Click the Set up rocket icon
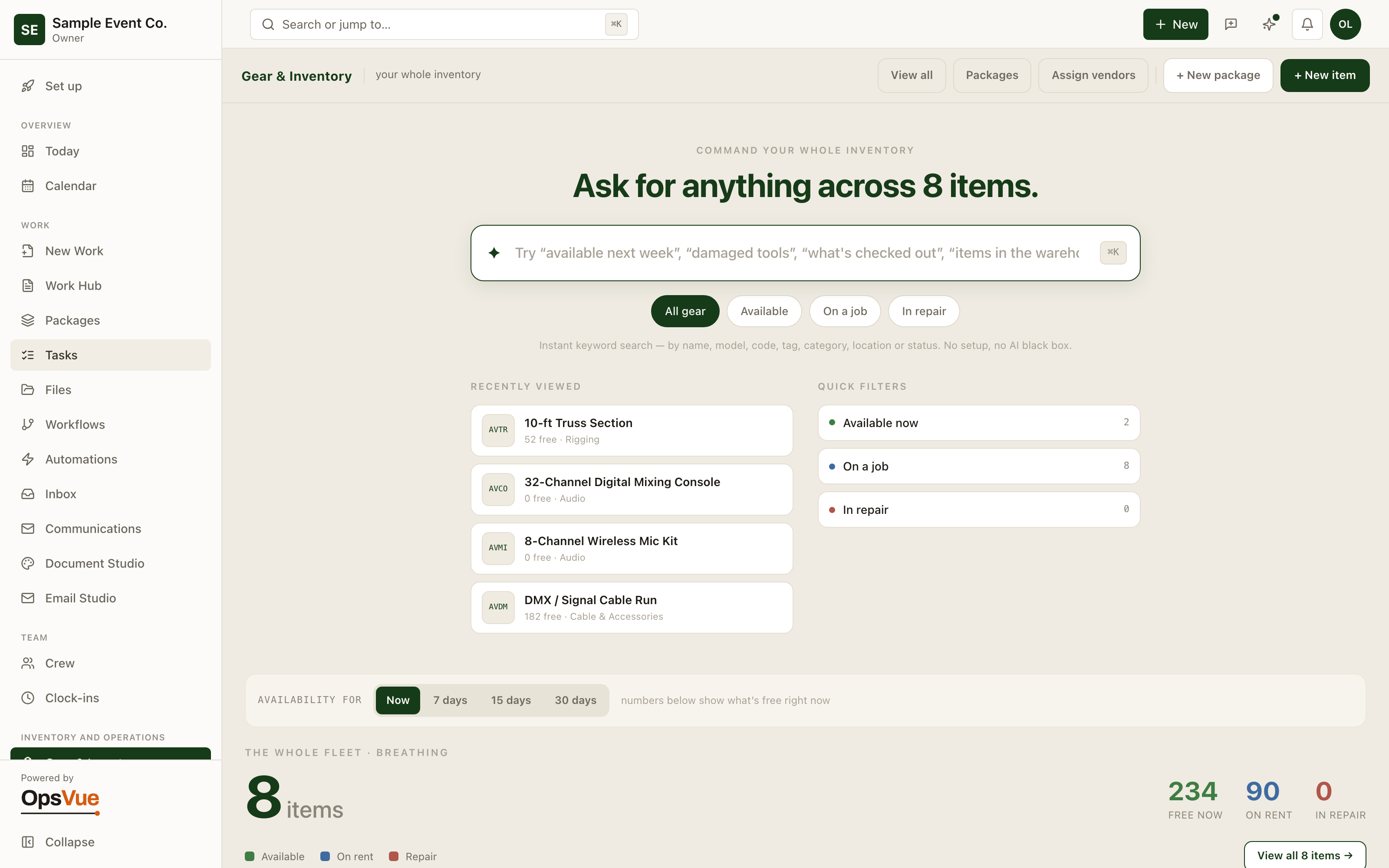 click(27, 86)
